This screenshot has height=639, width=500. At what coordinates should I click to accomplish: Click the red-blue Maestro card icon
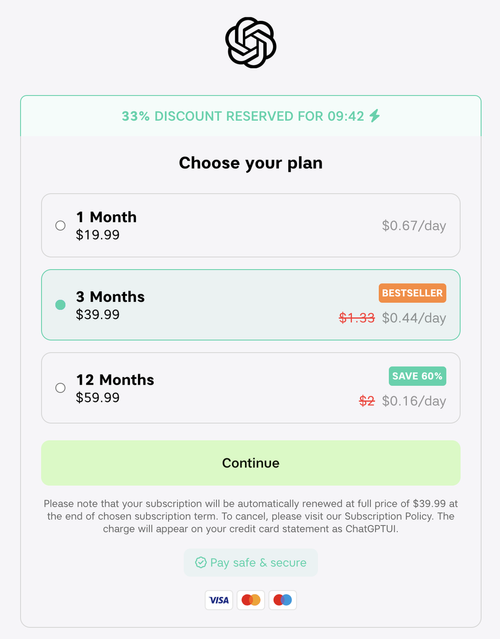pos(282,600)
